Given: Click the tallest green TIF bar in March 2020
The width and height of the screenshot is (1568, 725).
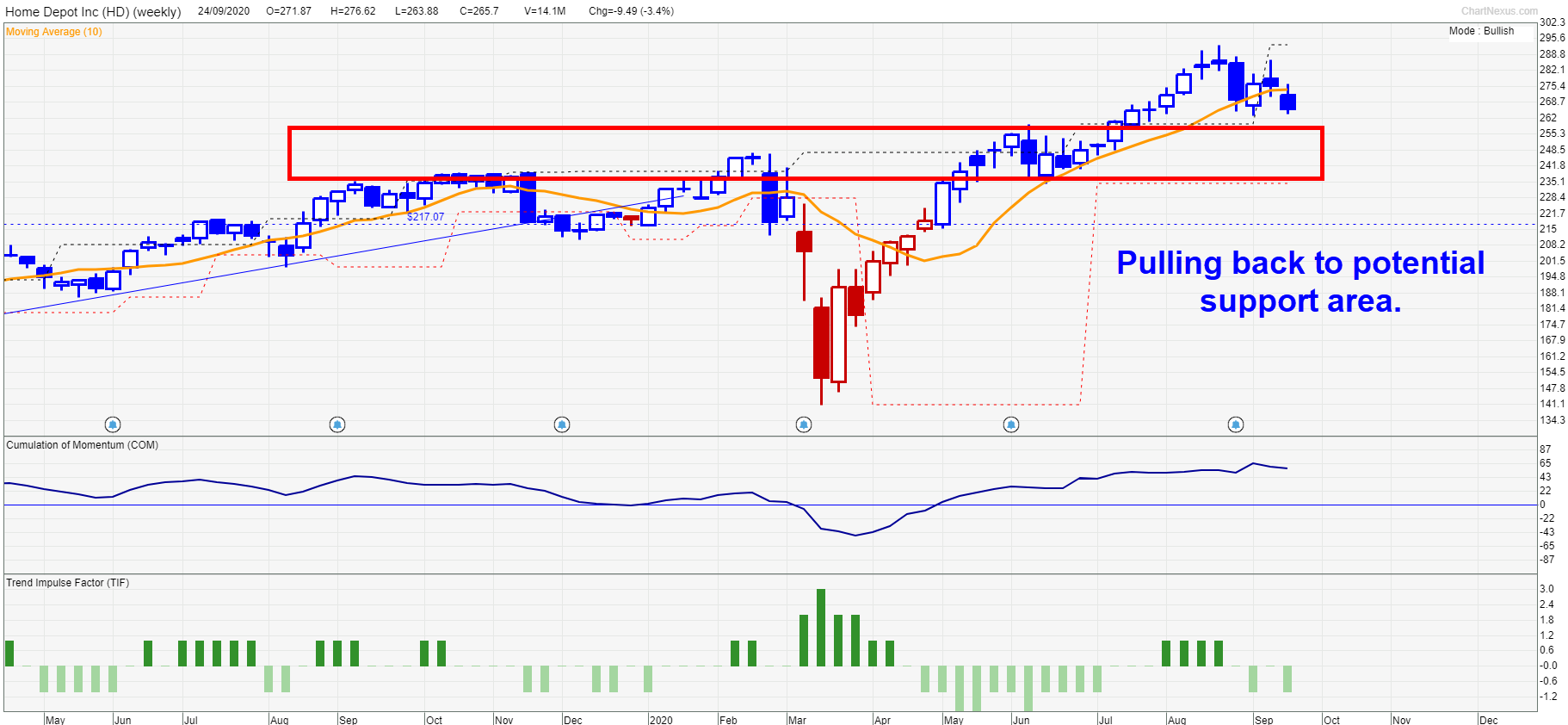Looking at the screenshot, I should [821, 628].
